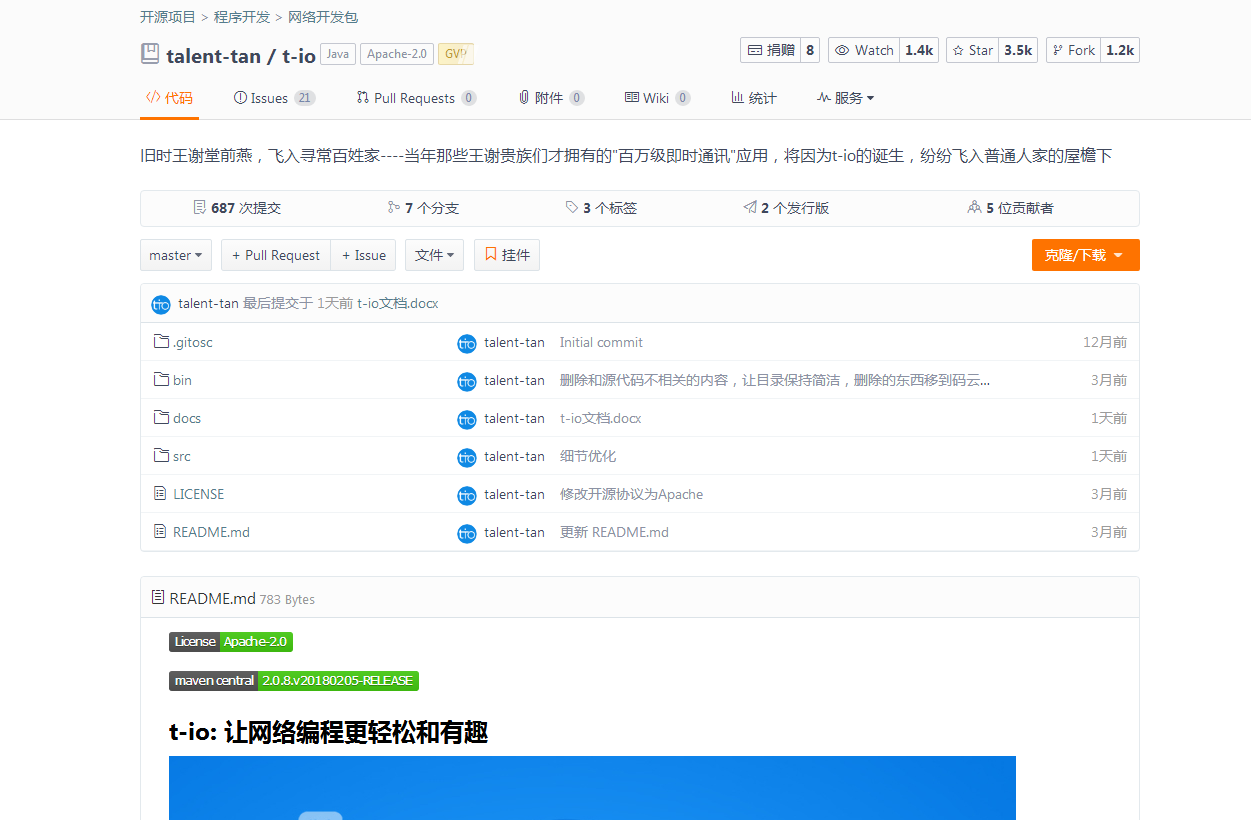The width and height of the screenshot is (1251, 820).
Task: Open the 服务 dropdown in the tab bar
Action: tap(846, 98)
